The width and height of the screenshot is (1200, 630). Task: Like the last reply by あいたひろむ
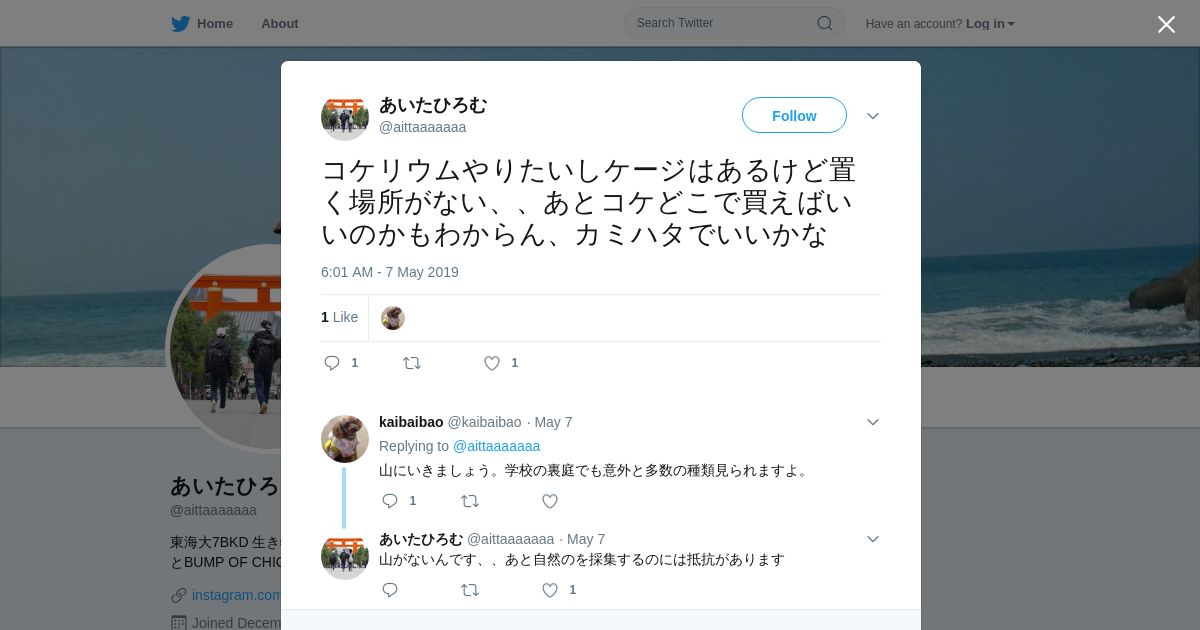(550, 590)
